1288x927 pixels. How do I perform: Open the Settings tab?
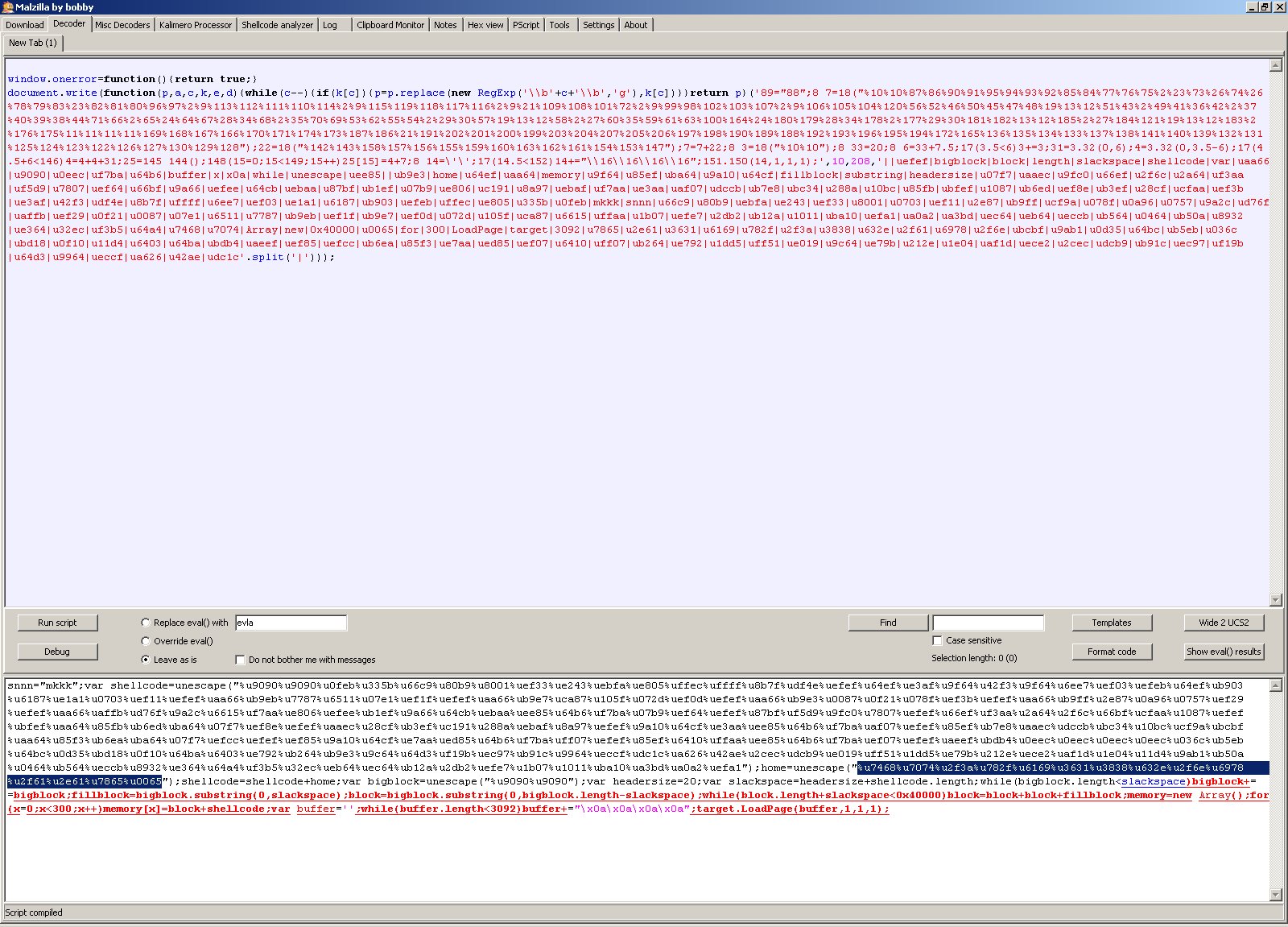599,25
